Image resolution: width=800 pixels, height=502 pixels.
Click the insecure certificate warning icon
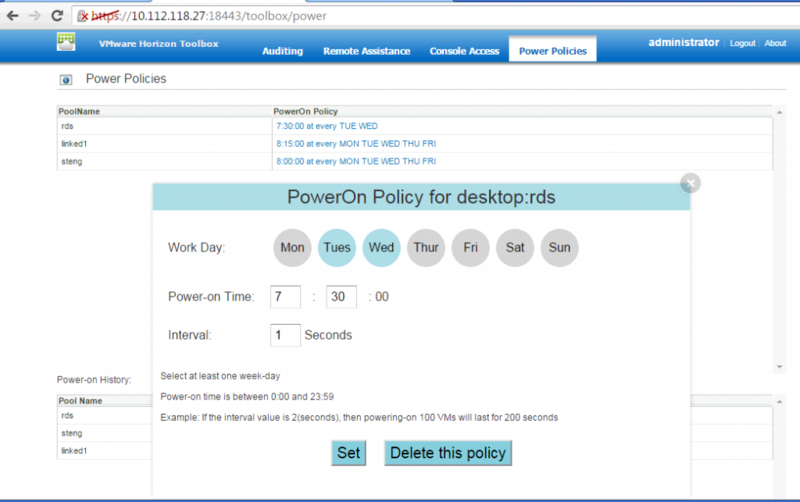coord(83,16)
